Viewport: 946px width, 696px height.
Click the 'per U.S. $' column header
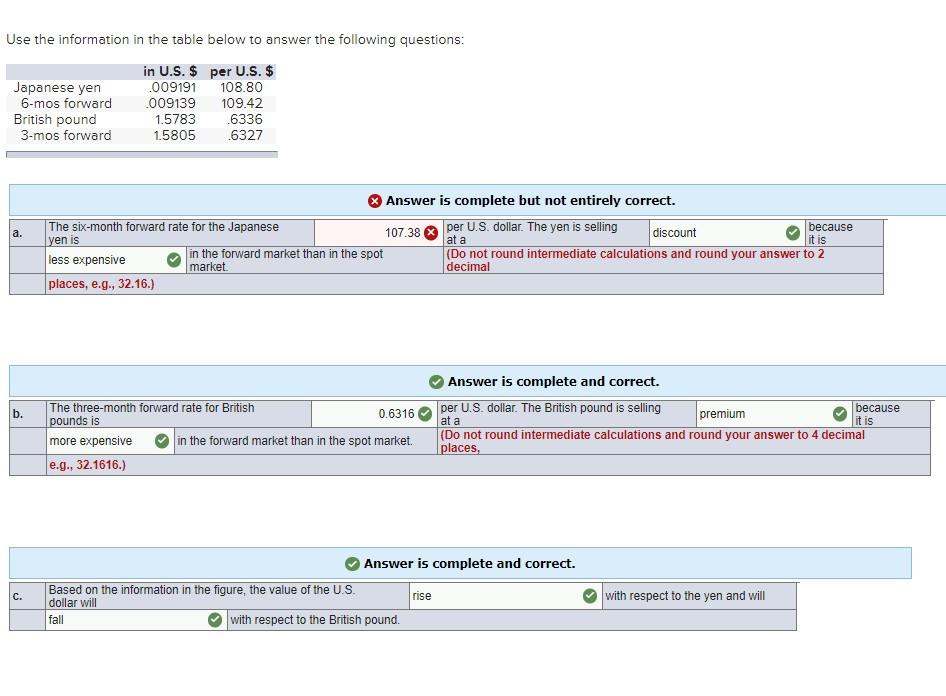coord(241,71)
